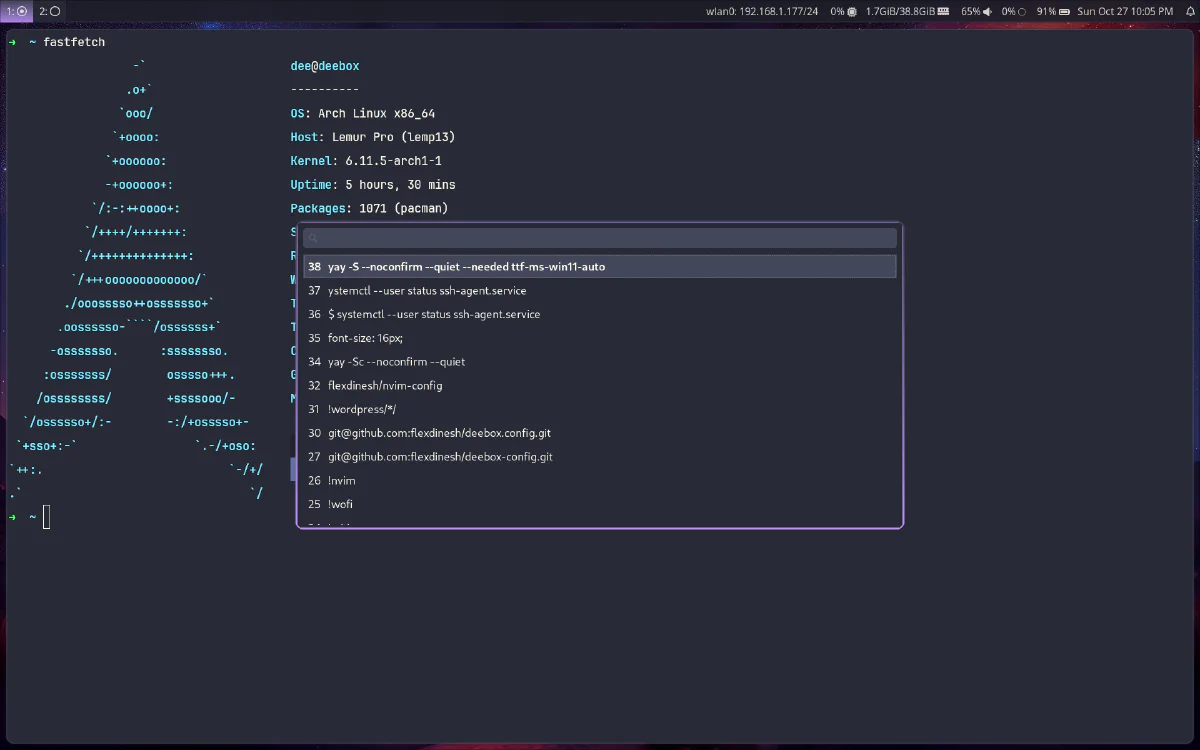Click the CPU usage chip icon

click(852, 11)
